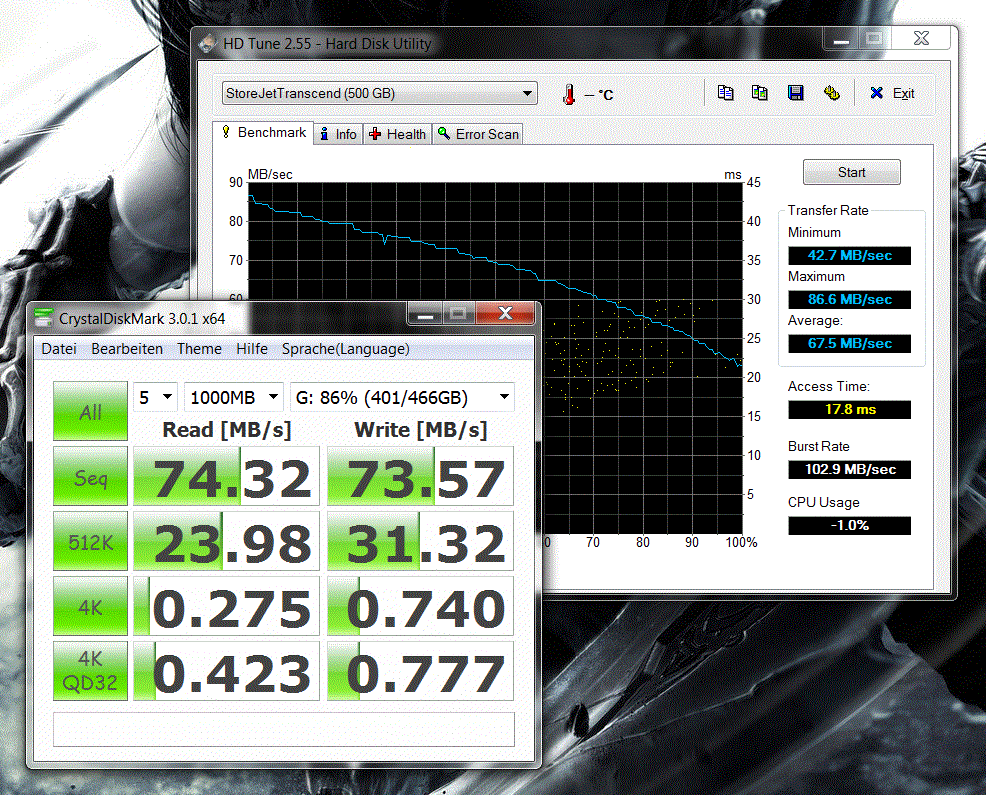Screen dimensions: 986x795
Task: Switch to the Benchmark tab
Action: click(x=263, y=133)
